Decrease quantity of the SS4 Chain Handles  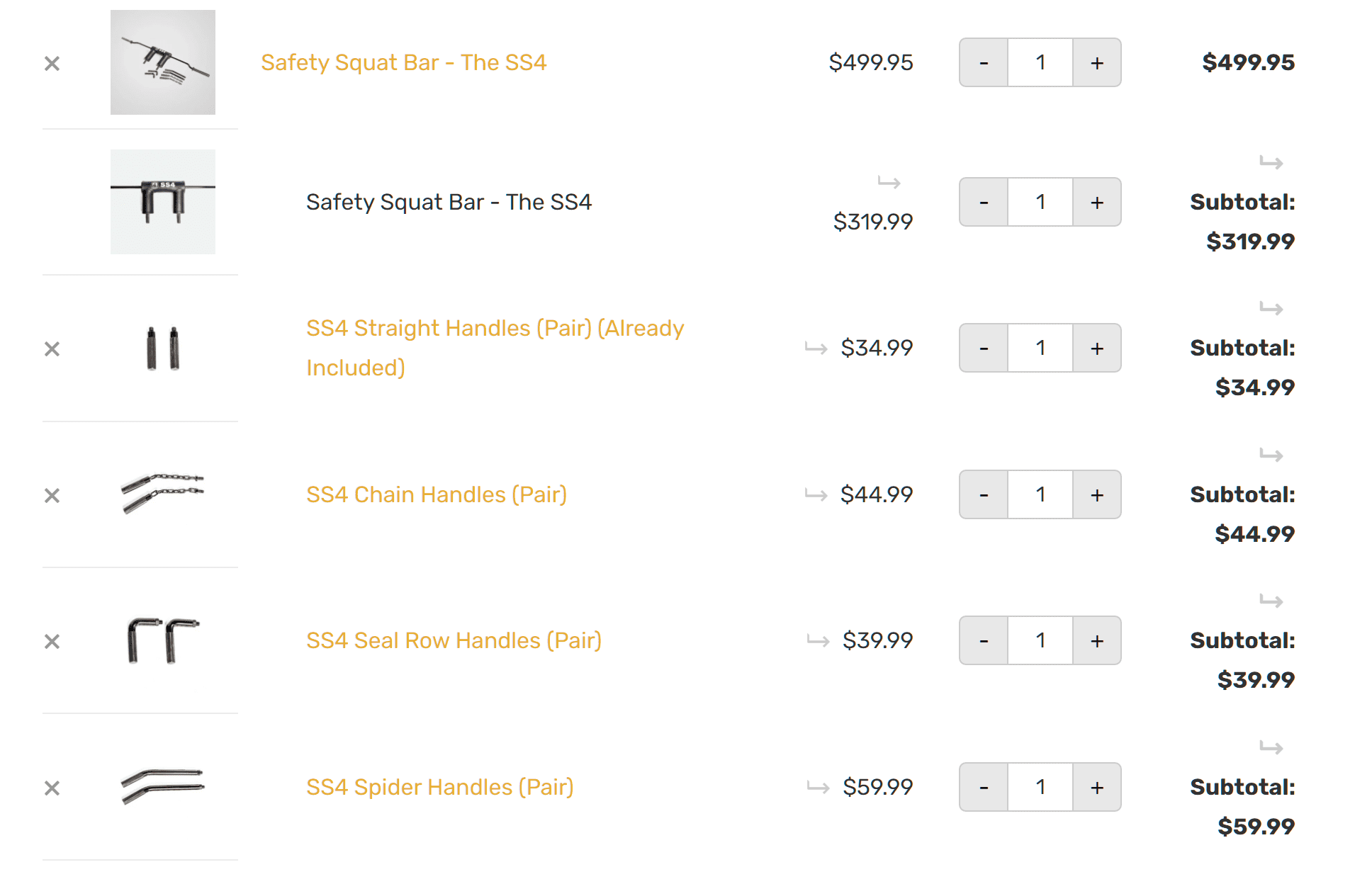(984, 494)
